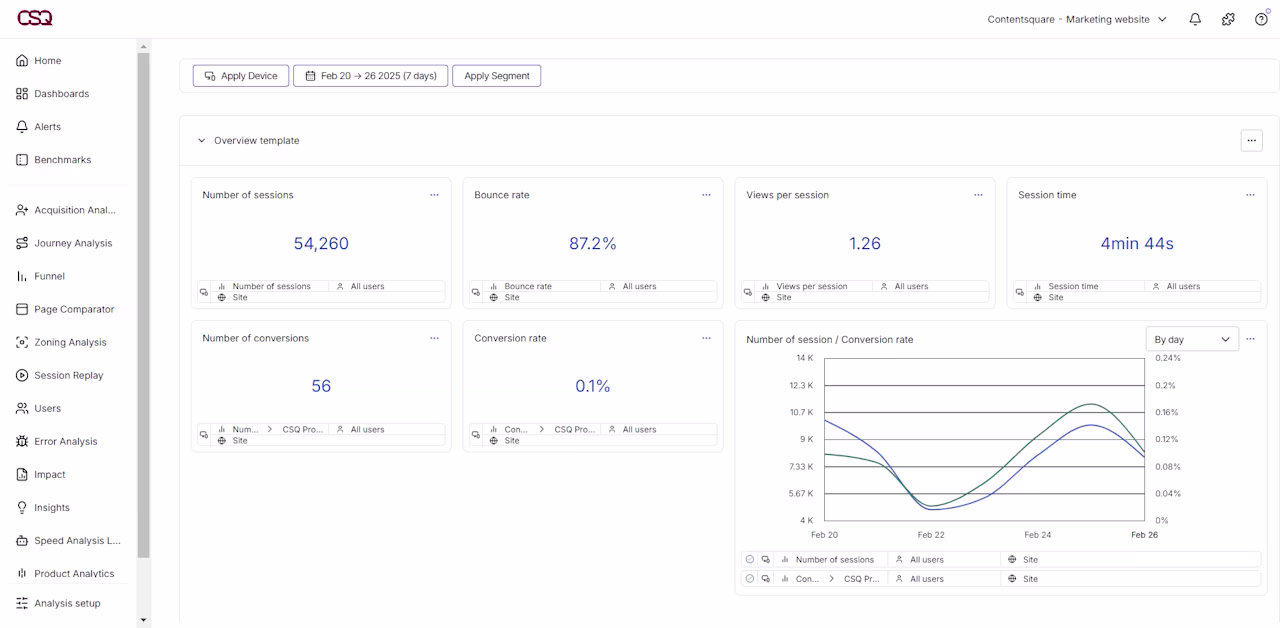The image size is (1280, 628).
Task: Click the Funnel icon in sidebar
Action: (x=22, y=276)
